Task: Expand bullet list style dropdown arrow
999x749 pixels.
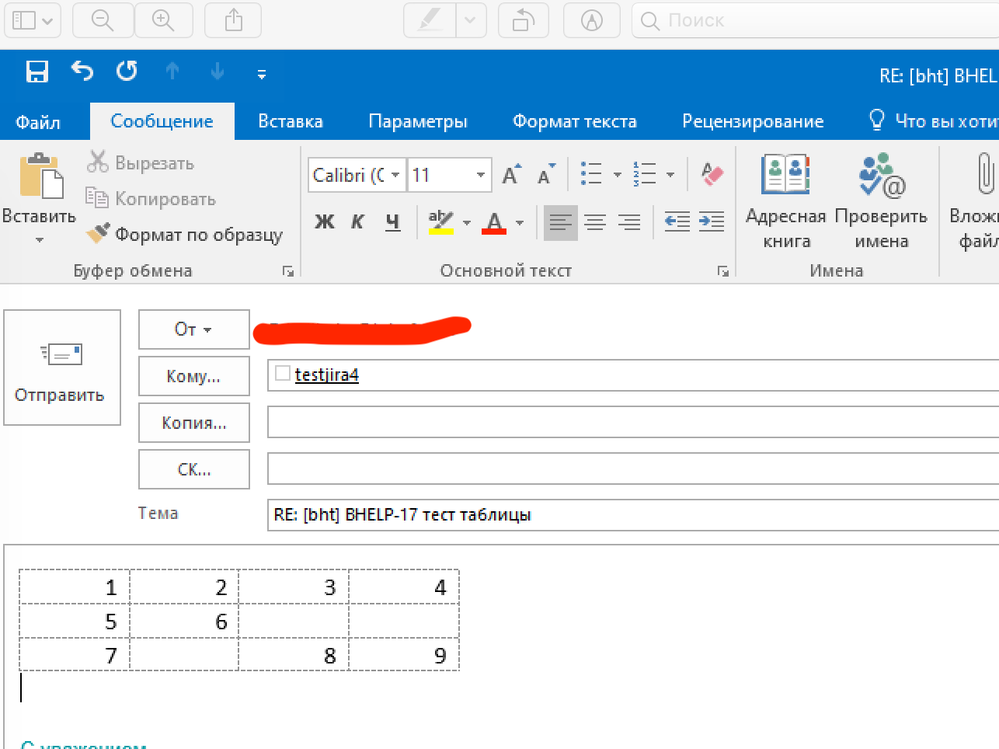Action: pos(617,175)
